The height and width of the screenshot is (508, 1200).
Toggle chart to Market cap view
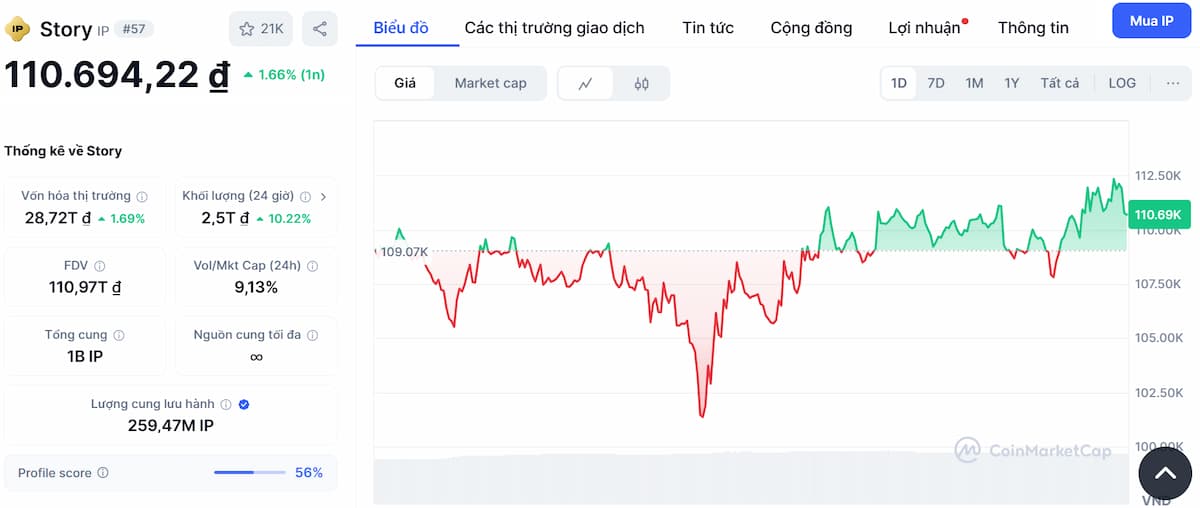[490, 83]
